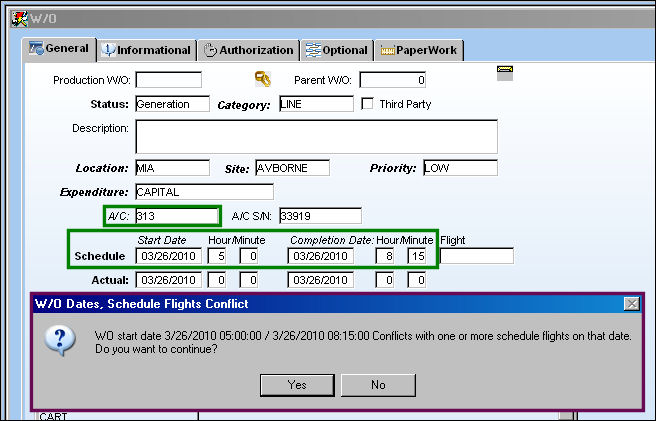The image size is (656, 421).
Task: Switch to the Authorization tab
Action: [249, 50]
